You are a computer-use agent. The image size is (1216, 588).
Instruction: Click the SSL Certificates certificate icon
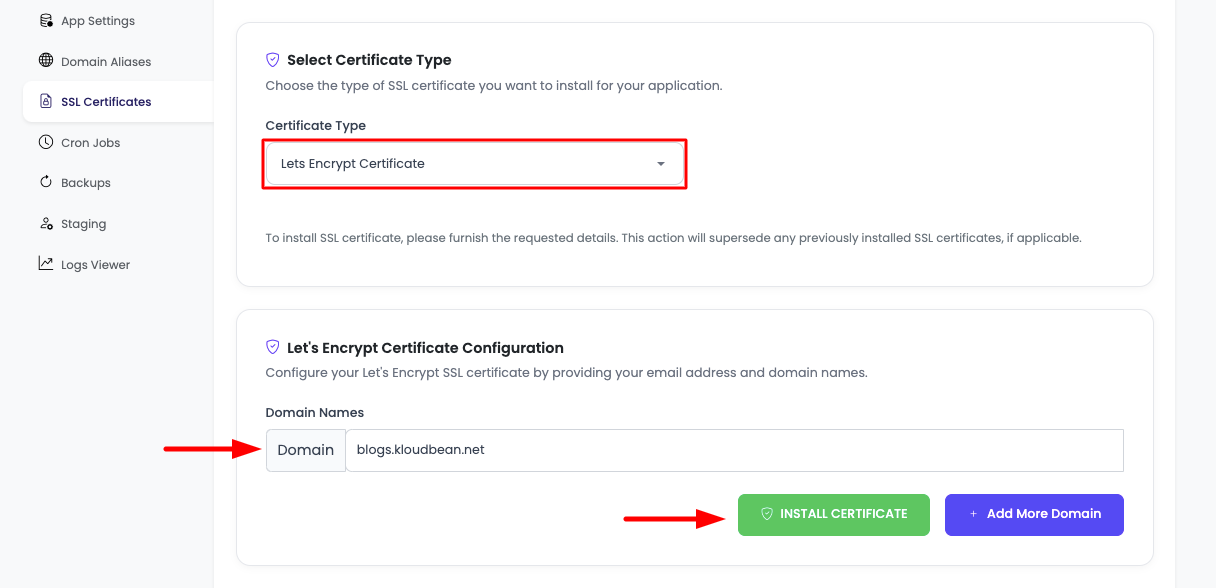click(45, 101)
